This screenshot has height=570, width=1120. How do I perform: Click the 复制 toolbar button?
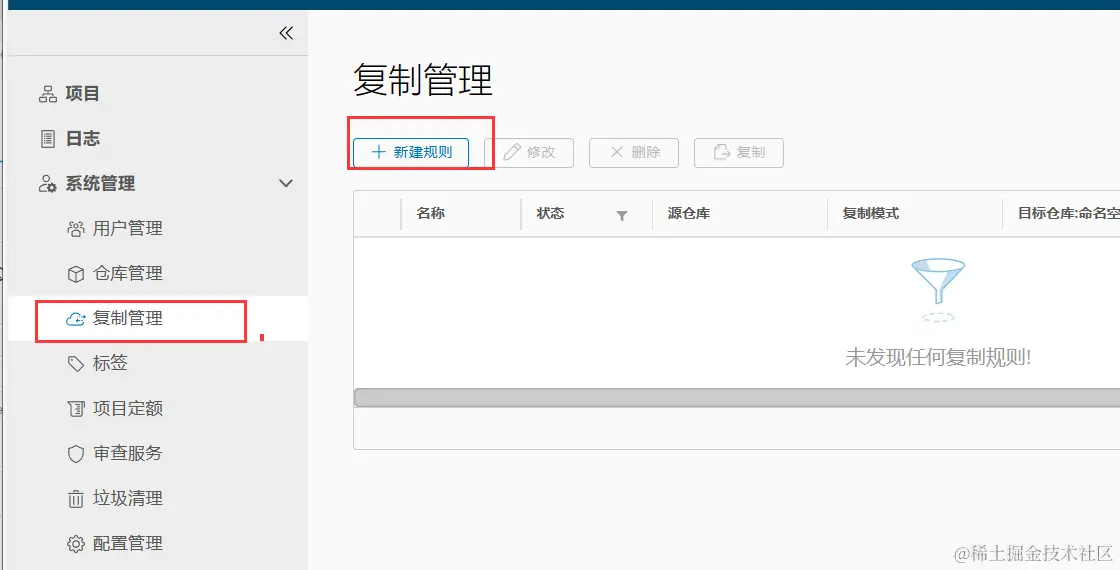click(739, 153)
